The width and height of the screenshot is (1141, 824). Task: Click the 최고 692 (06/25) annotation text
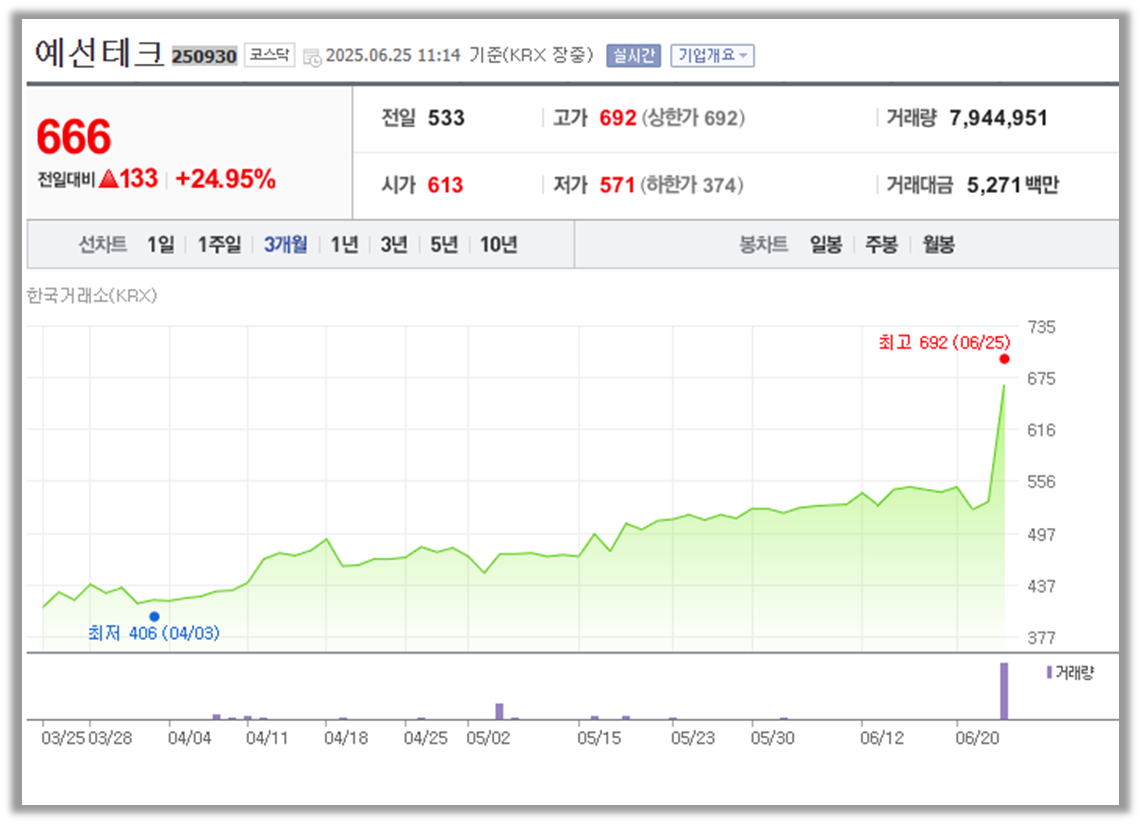[944, 342]
